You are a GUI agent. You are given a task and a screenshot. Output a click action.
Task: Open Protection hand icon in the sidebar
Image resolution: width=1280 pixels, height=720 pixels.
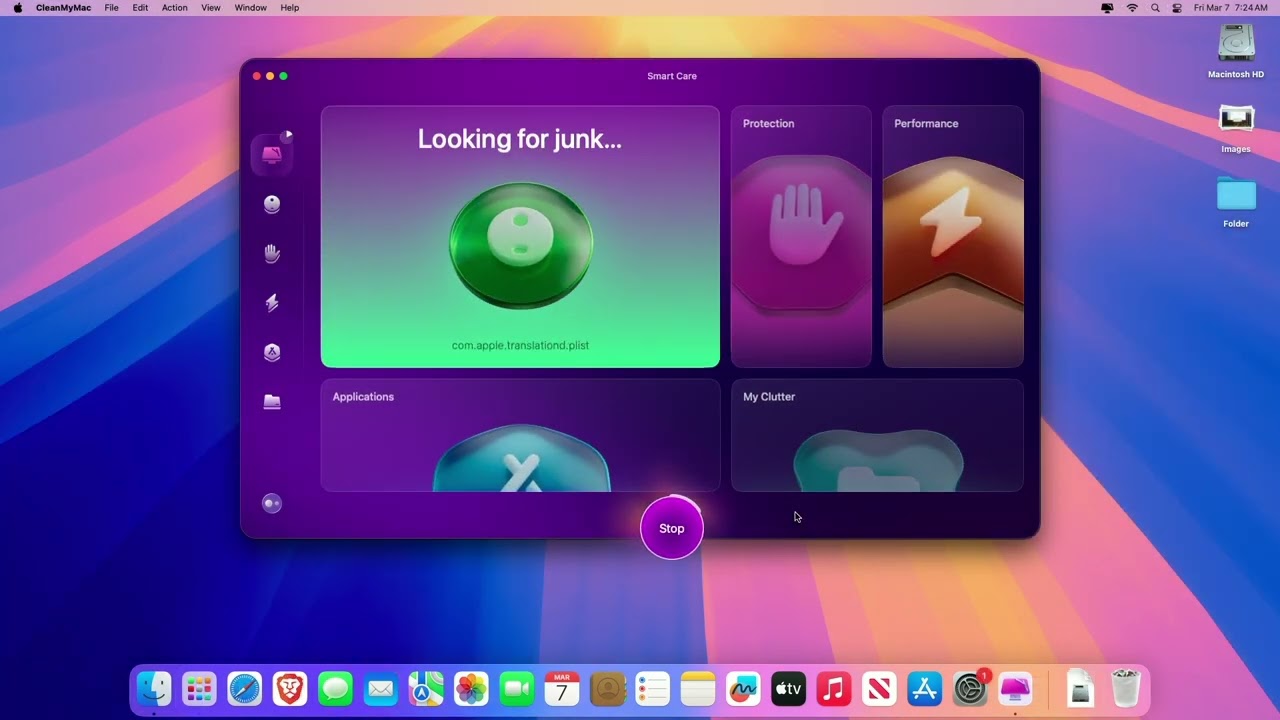point(272,254)
